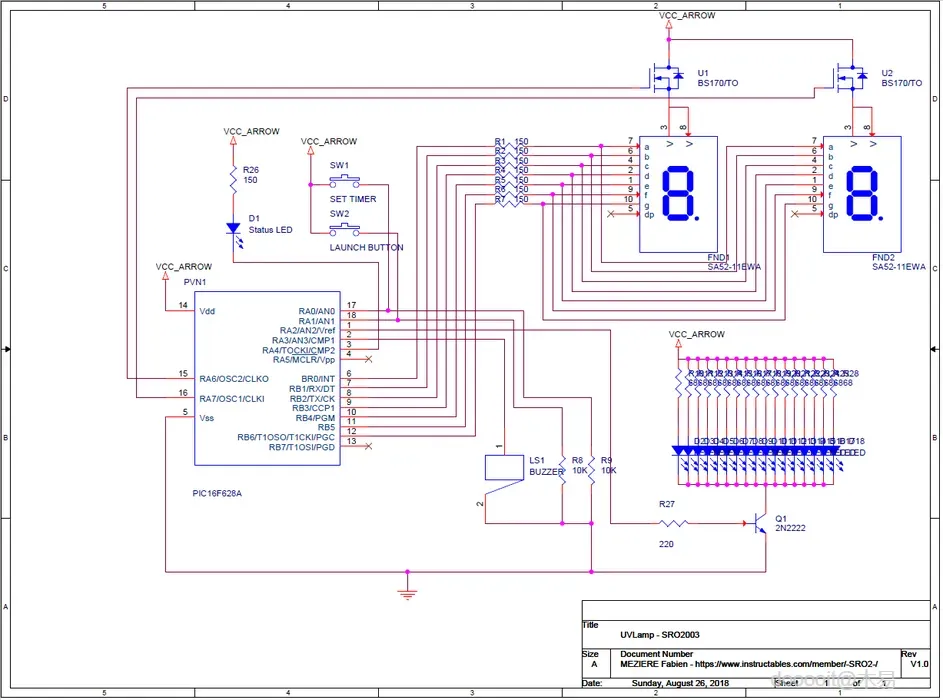Click the PVN1 reference designator
The width and height of the screenshot is (943, 700).
tap(195, 281)
